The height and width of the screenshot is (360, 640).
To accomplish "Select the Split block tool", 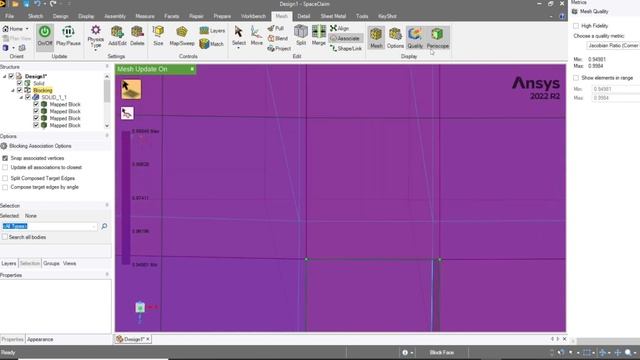I will coord(301,36).
